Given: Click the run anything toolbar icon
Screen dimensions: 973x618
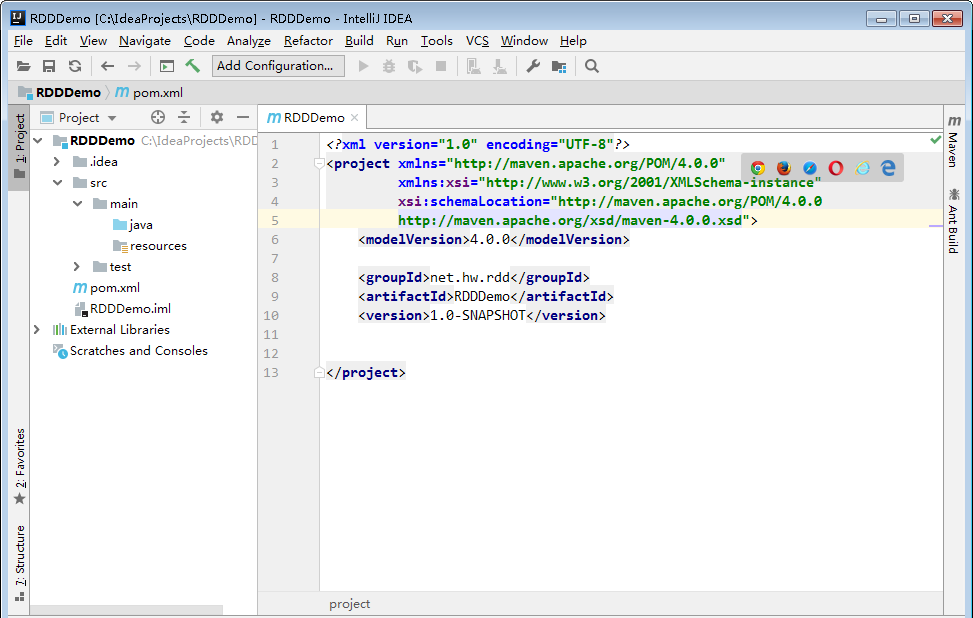Looking at the screenshot, I should tap(166, 66).
